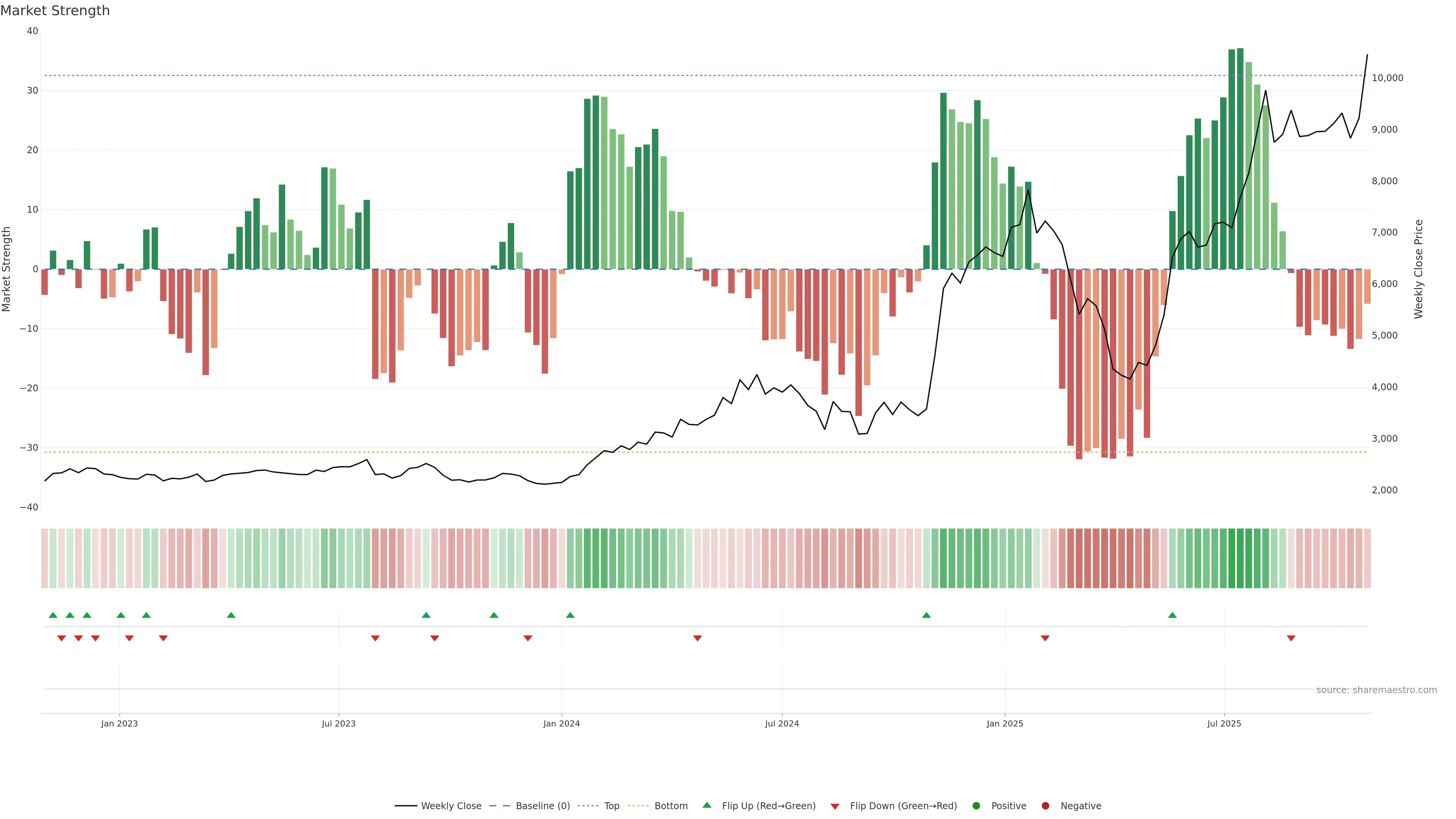Click the rightmost red flip-down triangle marker
1456x819 pixels.
1291,638
